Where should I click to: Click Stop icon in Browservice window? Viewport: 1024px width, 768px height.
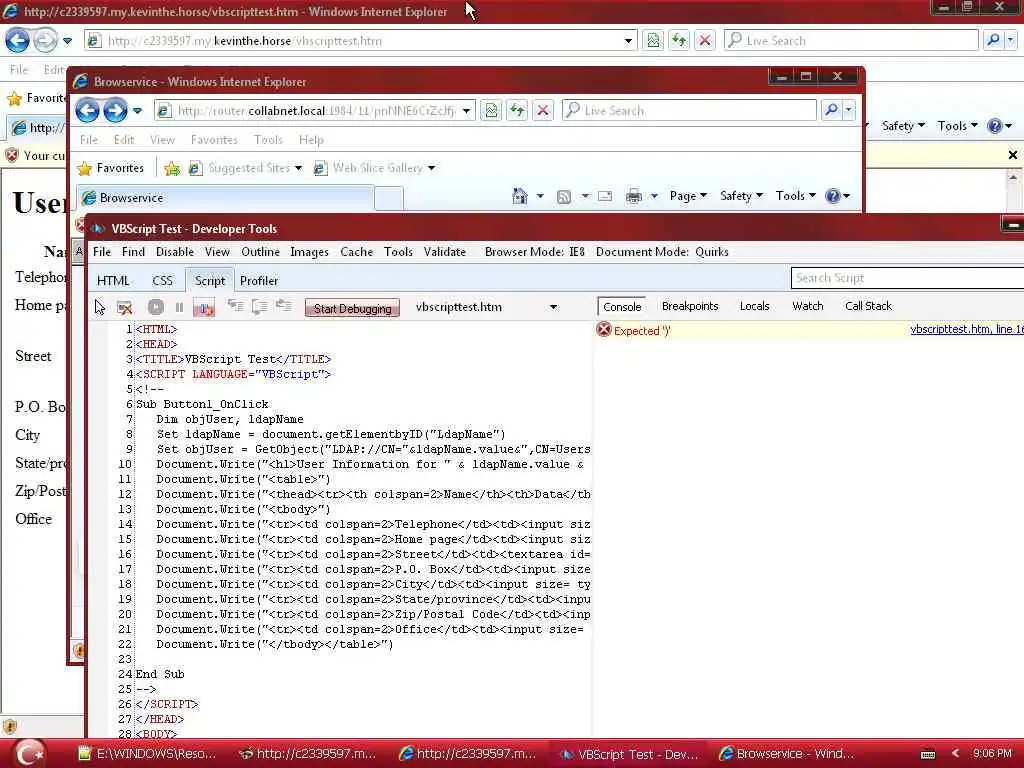[543, 110]
